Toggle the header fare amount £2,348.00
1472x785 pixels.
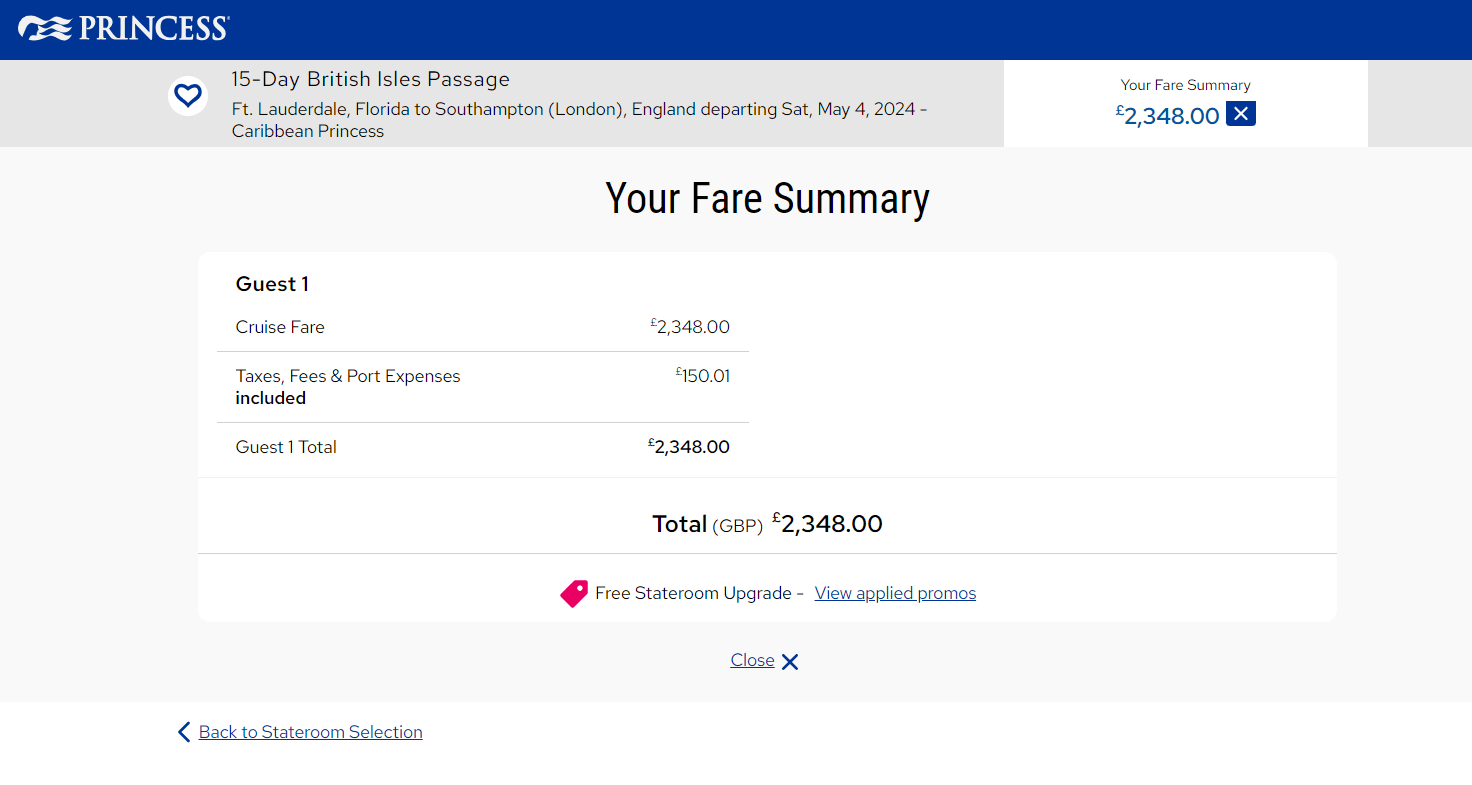1170,116
